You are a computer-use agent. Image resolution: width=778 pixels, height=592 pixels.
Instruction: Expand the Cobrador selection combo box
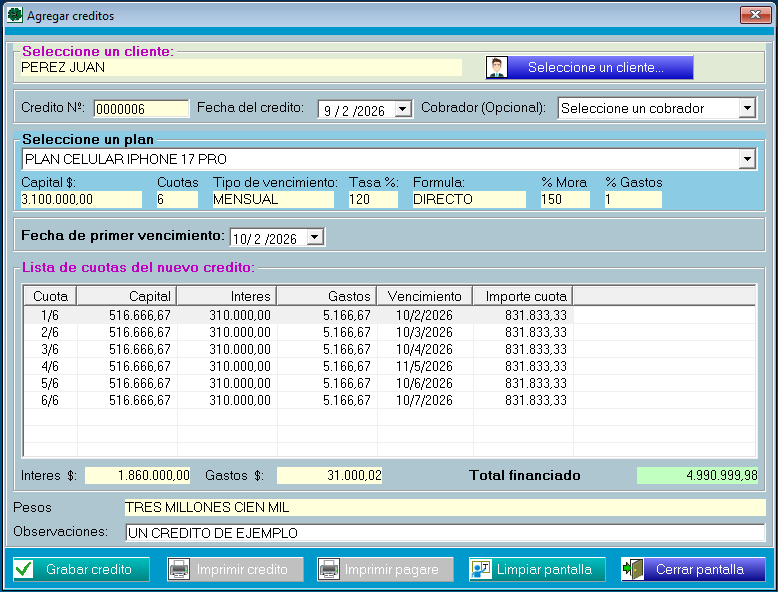[746, 108]
